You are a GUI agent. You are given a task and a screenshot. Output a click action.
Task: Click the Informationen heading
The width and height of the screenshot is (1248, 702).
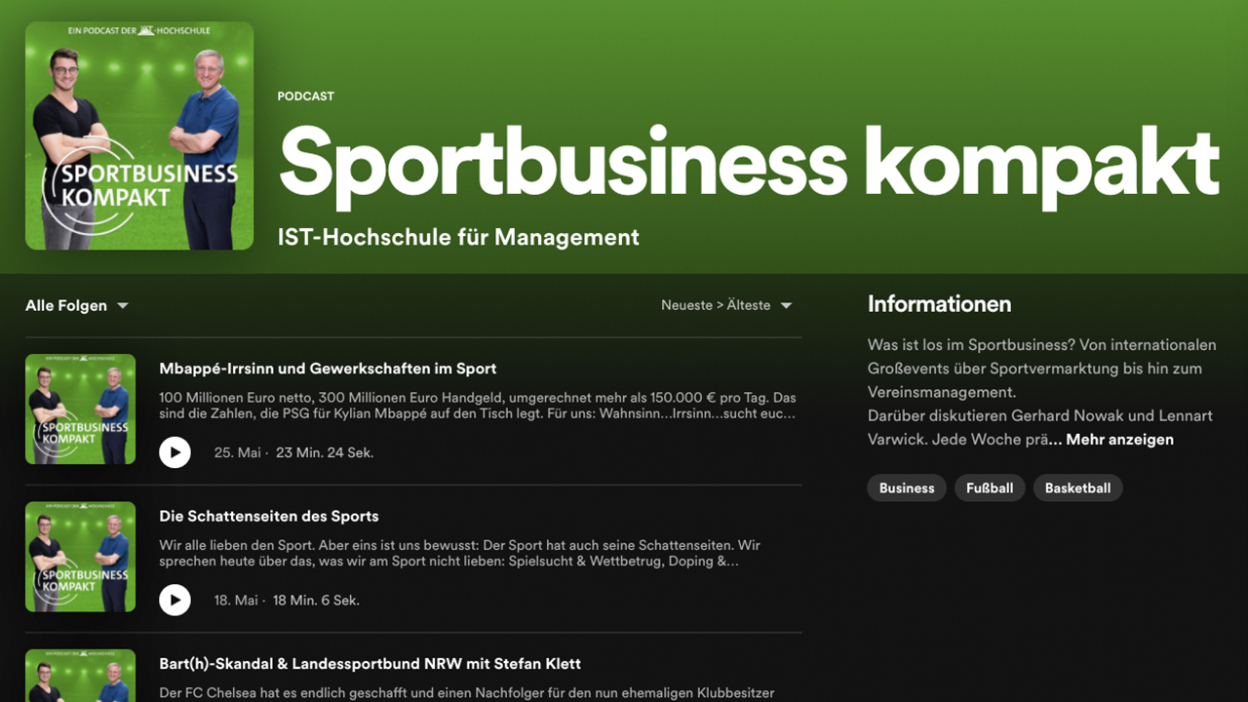point(939,305)
